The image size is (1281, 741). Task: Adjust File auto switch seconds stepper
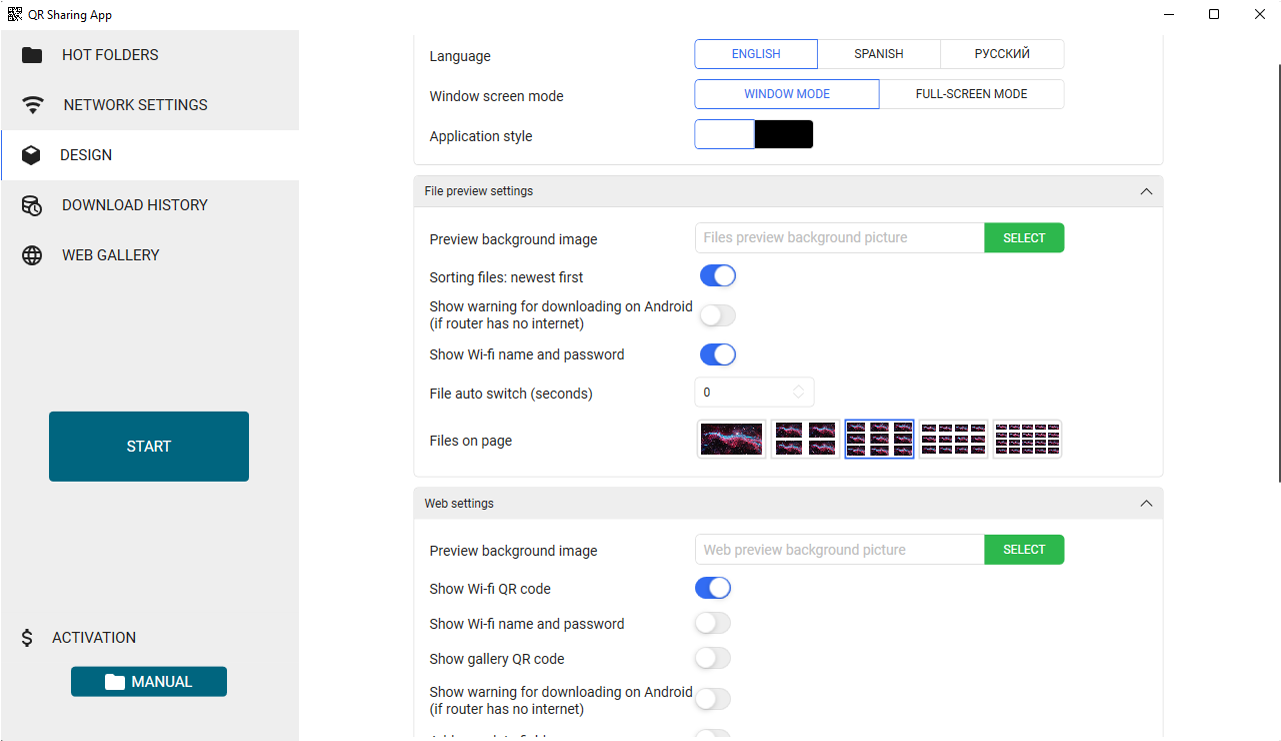click(x=798, y=392)
